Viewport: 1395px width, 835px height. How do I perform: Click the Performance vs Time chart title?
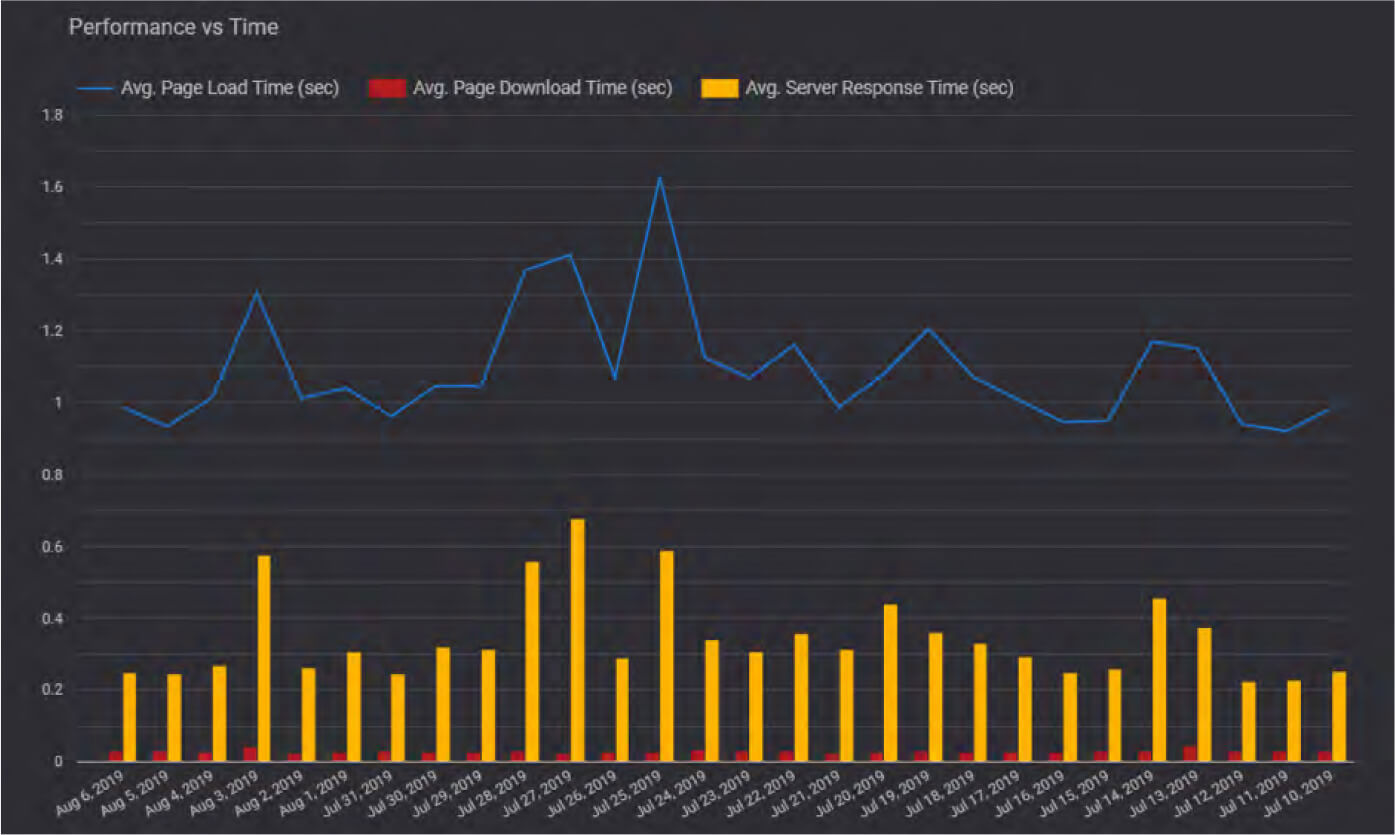pos(173,27)
